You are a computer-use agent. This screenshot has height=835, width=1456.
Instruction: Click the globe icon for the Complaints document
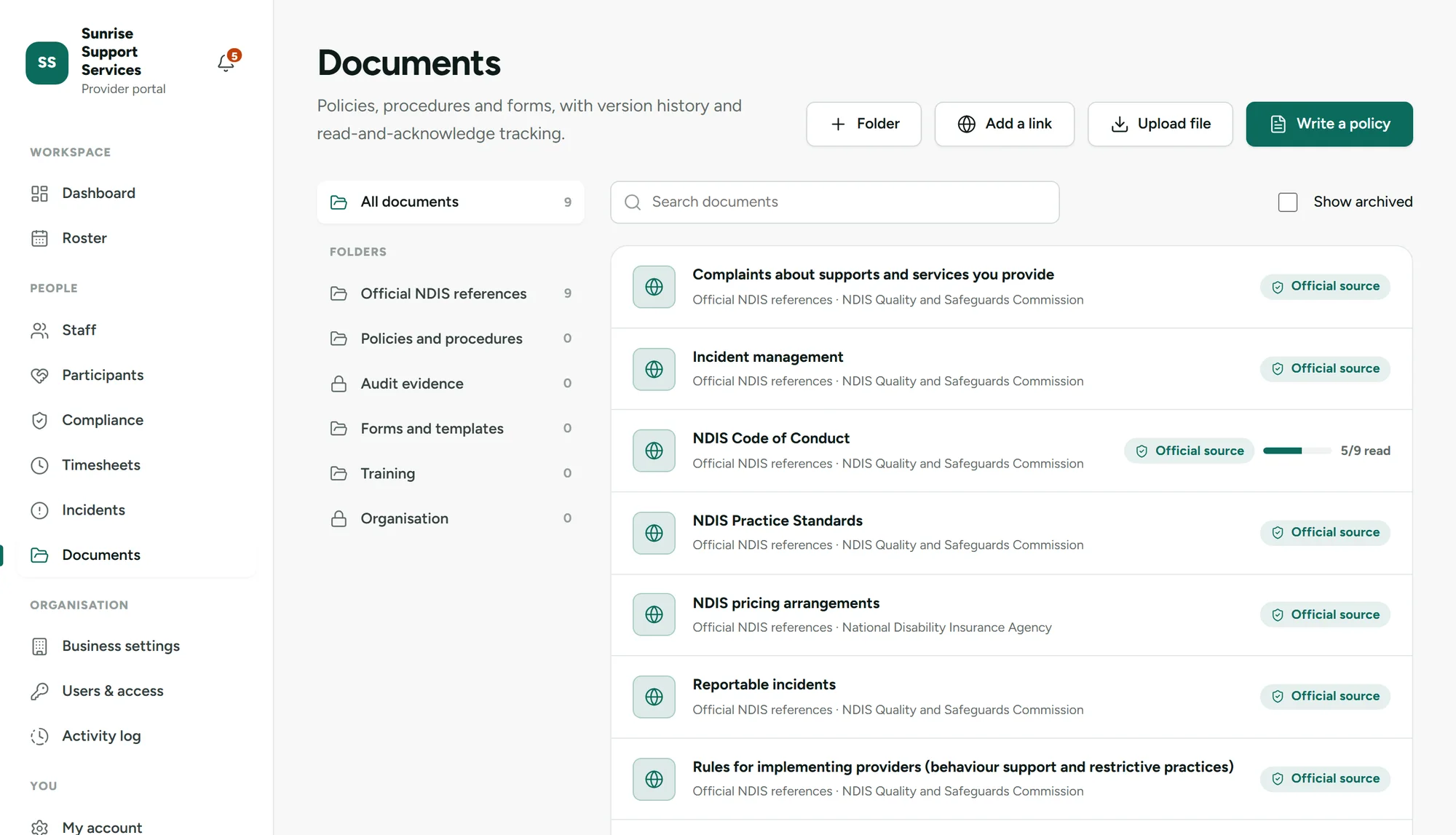coord(654,287)
